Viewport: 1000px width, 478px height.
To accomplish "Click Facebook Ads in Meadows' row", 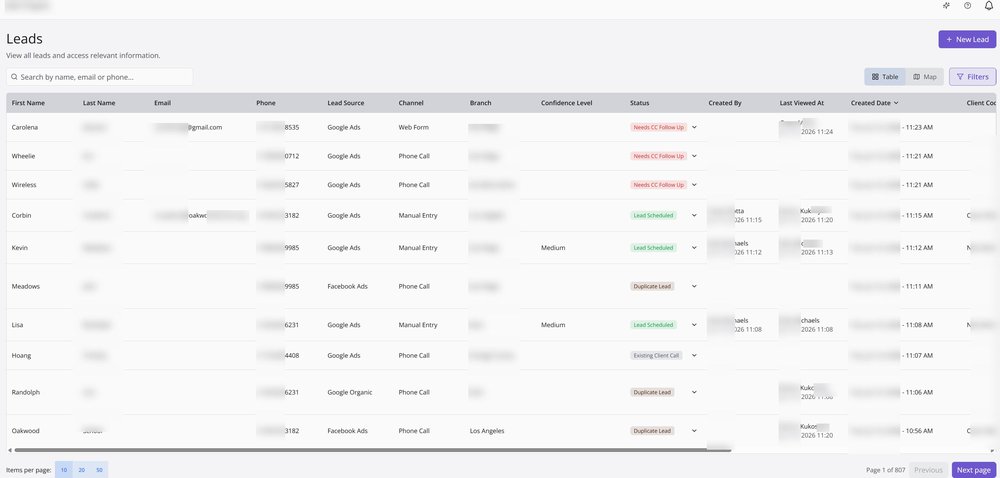I will click(348, 286).
